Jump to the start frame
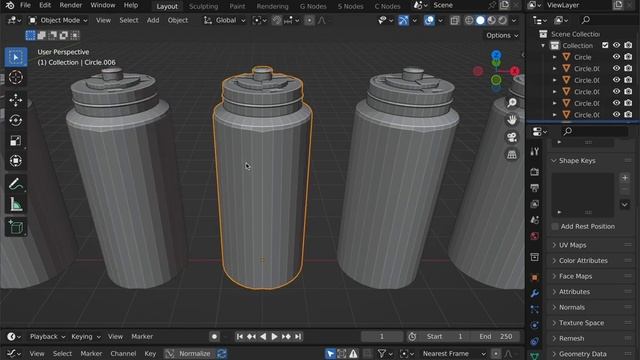Viewport: 640px width, 360px height. point(240,336)
